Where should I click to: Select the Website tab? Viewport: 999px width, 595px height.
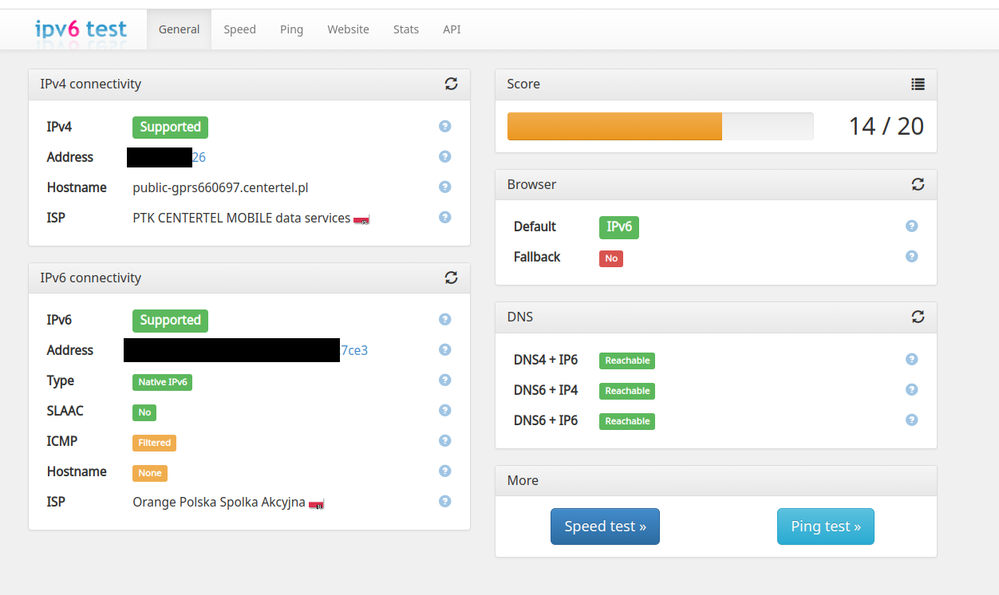tap(348, 30)
